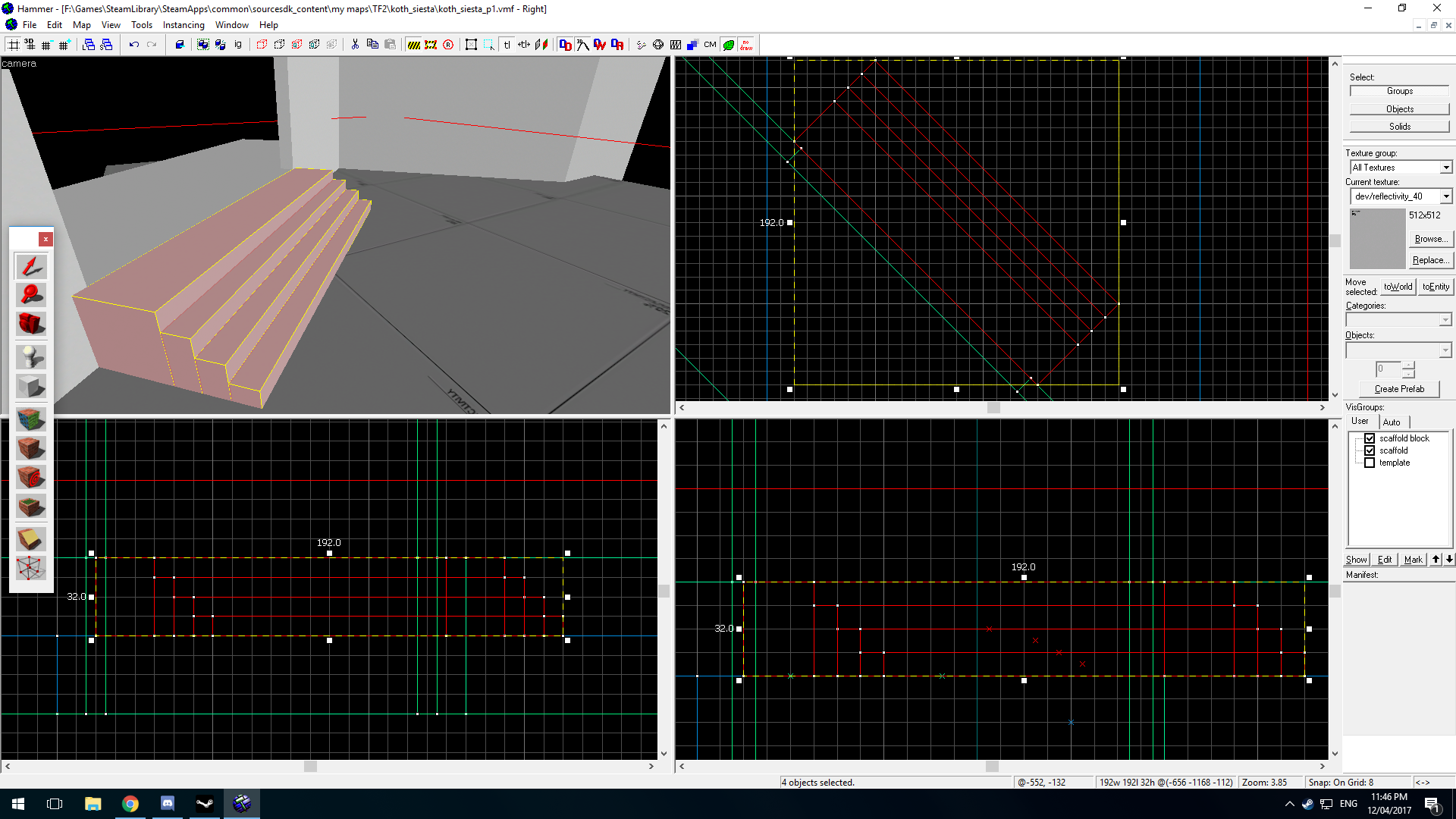This screenshot has width=1456, height=819.
Task: Click the current texture preview swatch
Action: pyautogui.click(x=1377, y=238)
